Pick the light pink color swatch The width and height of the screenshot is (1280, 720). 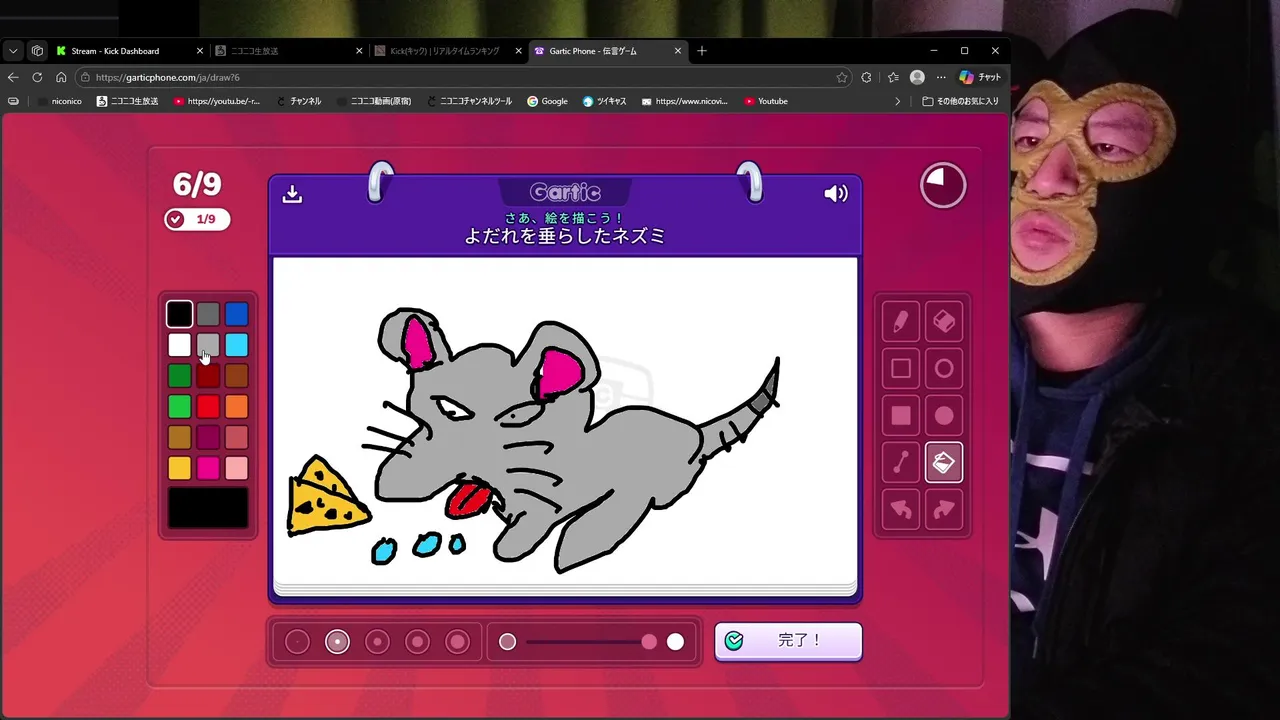pos(236,468)
